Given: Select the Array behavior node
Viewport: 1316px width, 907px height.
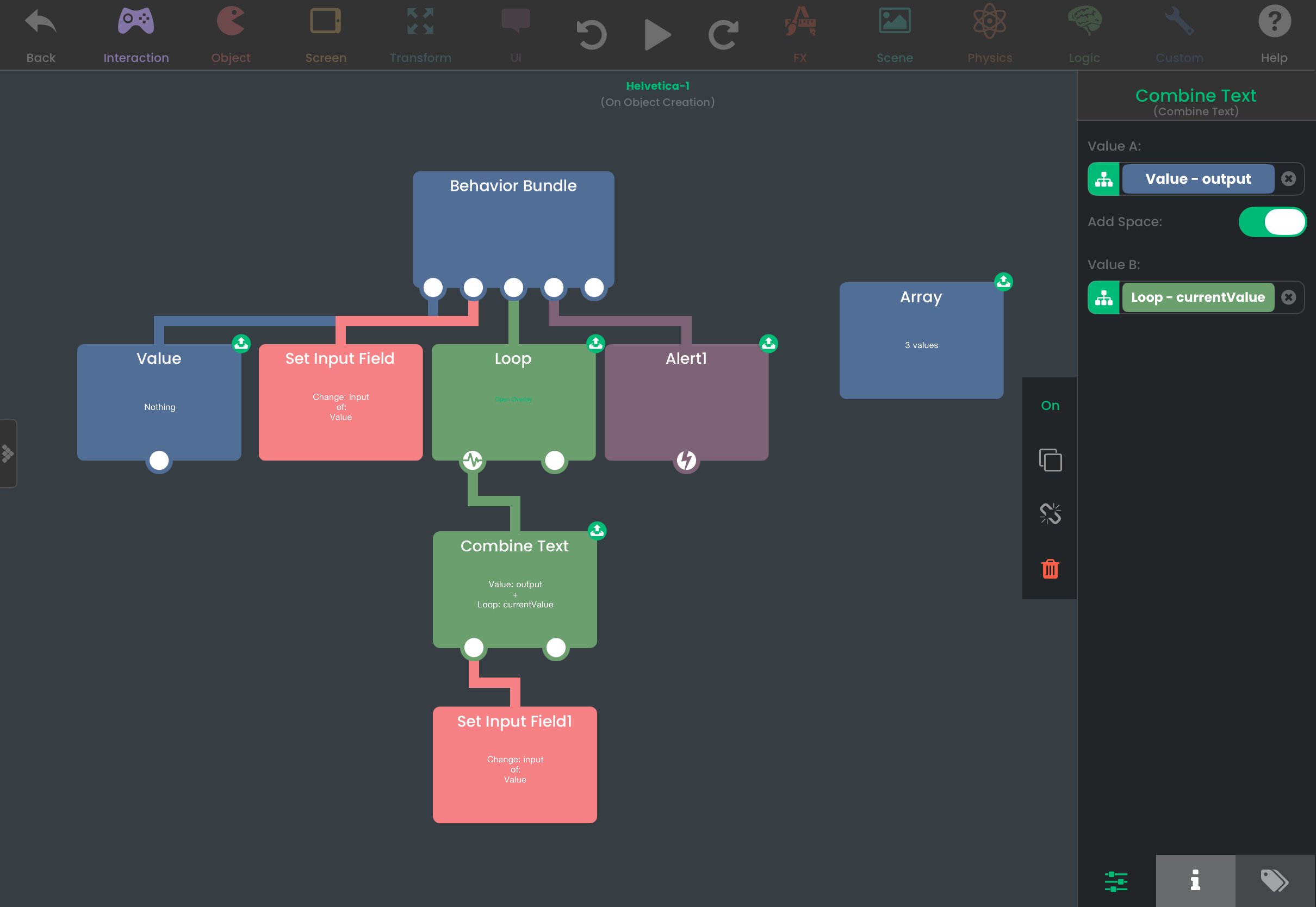Looking at the screenshot, I should (921, 340).
